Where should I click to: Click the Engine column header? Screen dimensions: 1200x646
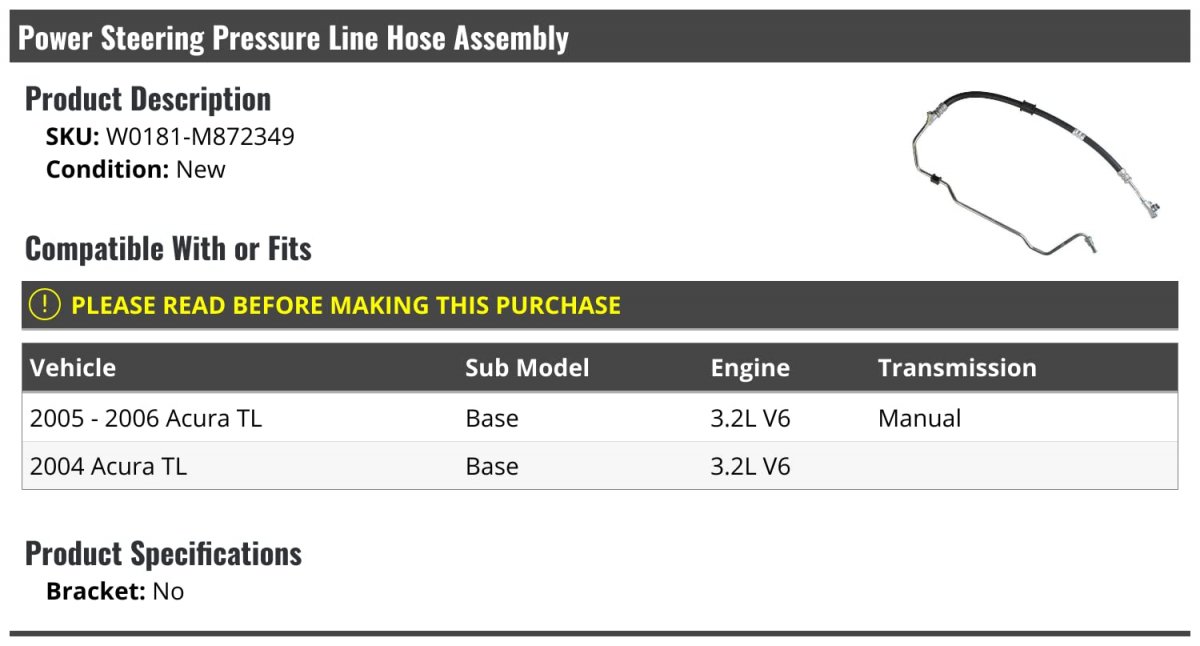750,368
